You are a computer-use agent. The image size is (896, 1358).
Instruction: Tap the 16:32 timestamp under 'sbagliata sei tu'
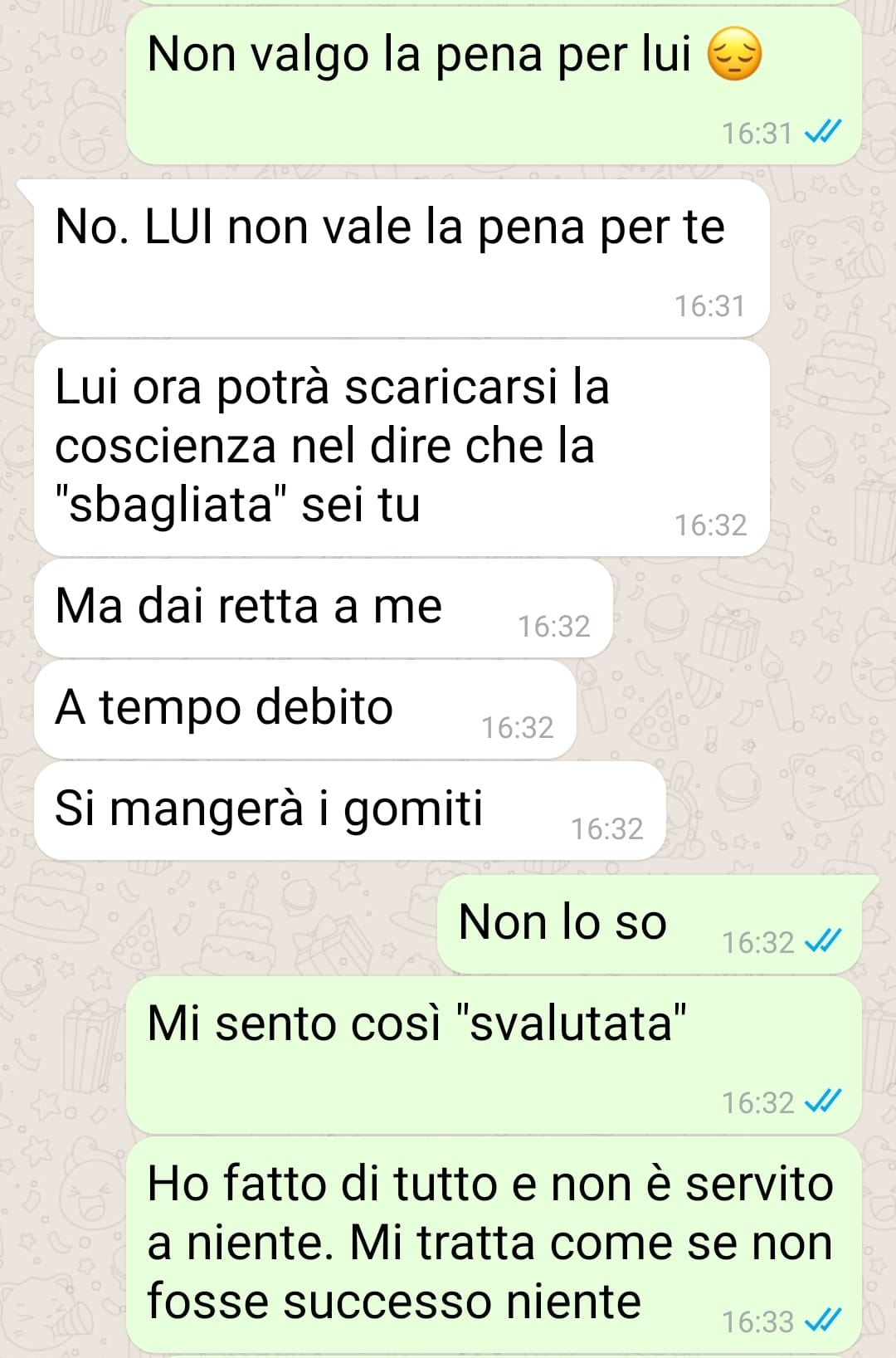click(x=710, y=525)
